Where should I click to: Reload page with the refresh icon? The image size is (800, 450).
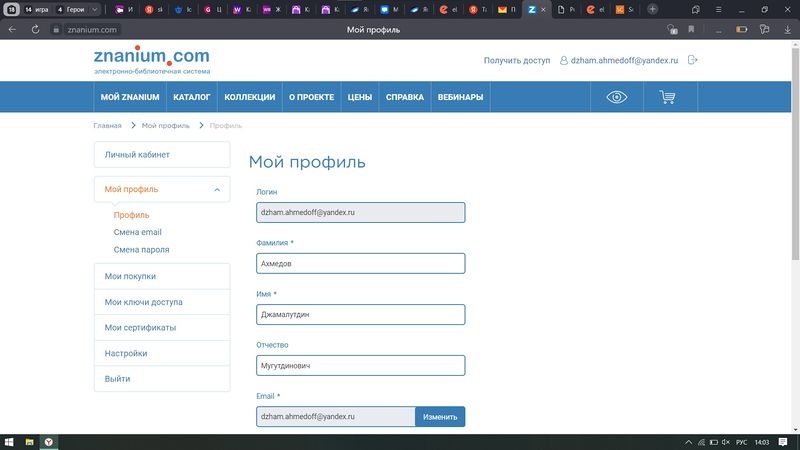click(35, 30)
